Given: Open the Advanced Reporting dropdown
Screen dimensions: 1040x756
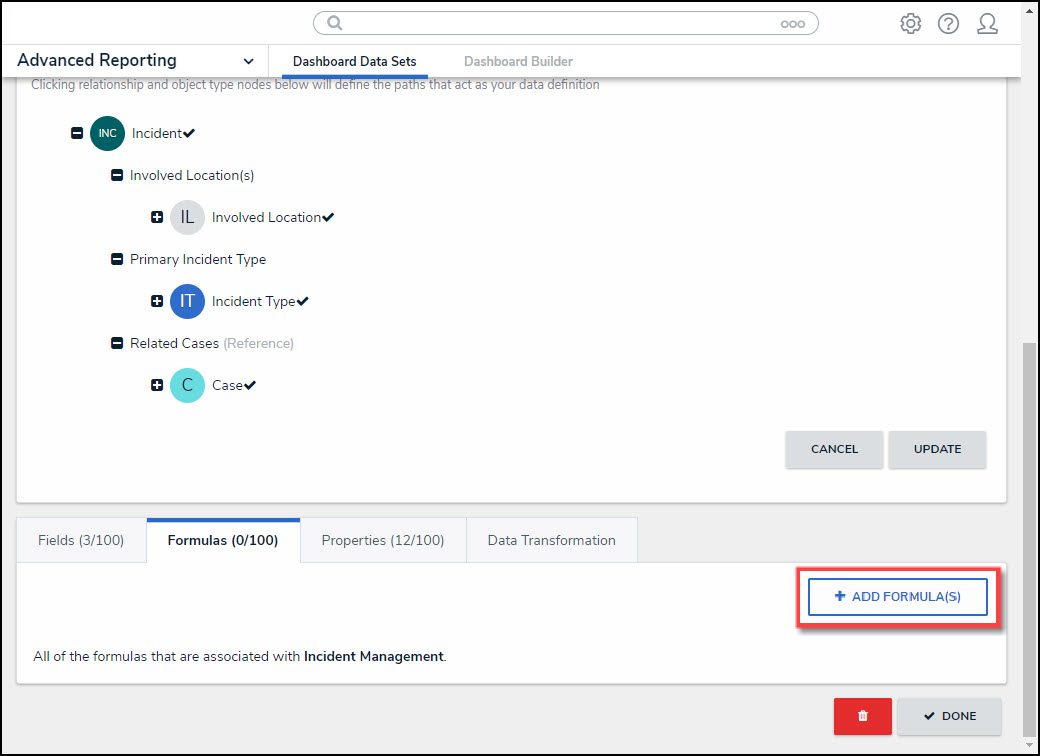Looking at the screenshot, I should [135, 60].
